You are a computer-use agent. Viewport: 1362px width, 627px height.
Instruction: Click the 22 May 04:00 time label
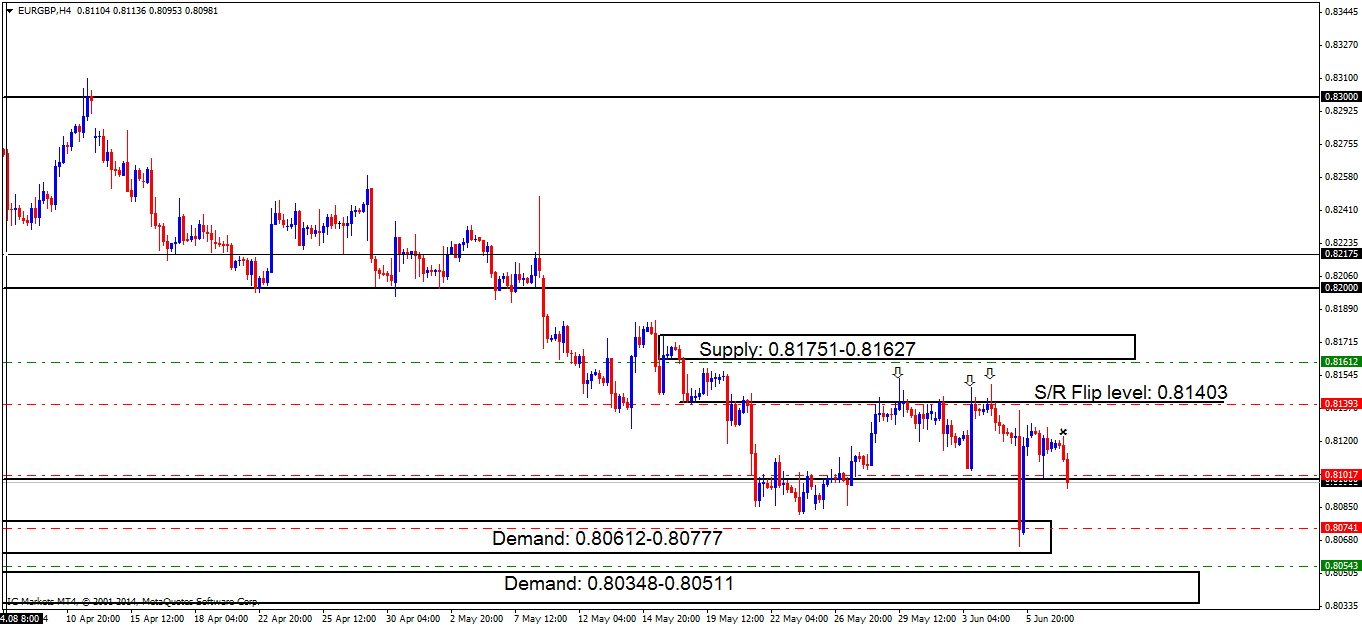[x=801, y=619]
